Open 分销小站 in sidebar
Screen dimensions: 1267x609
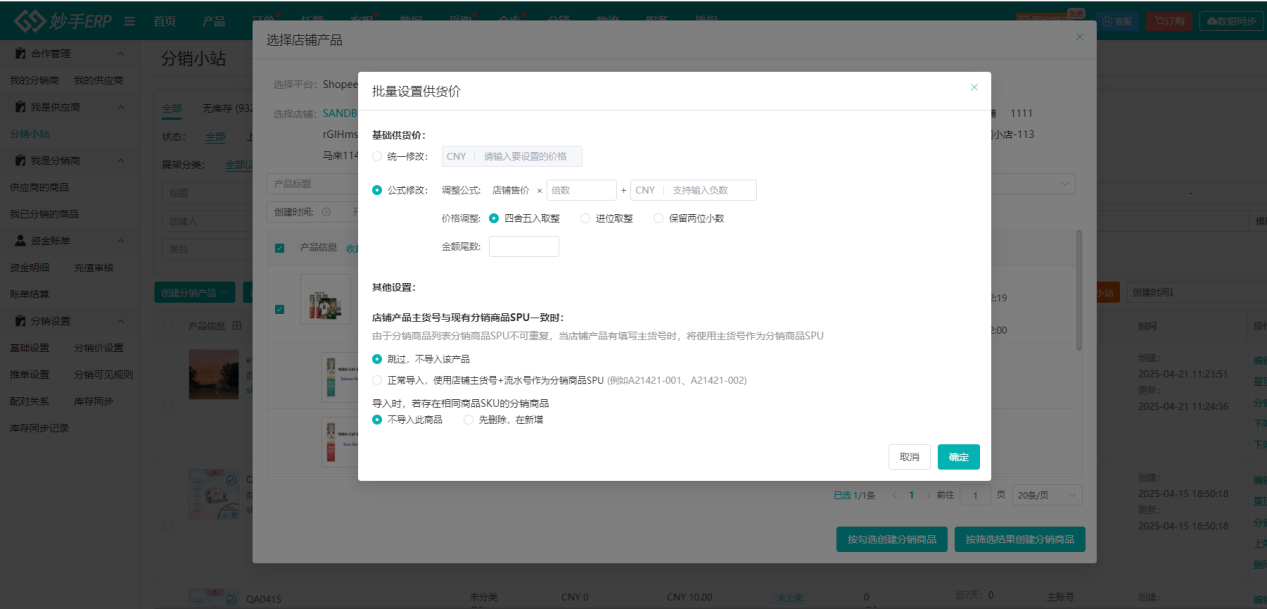click(30, 133)
